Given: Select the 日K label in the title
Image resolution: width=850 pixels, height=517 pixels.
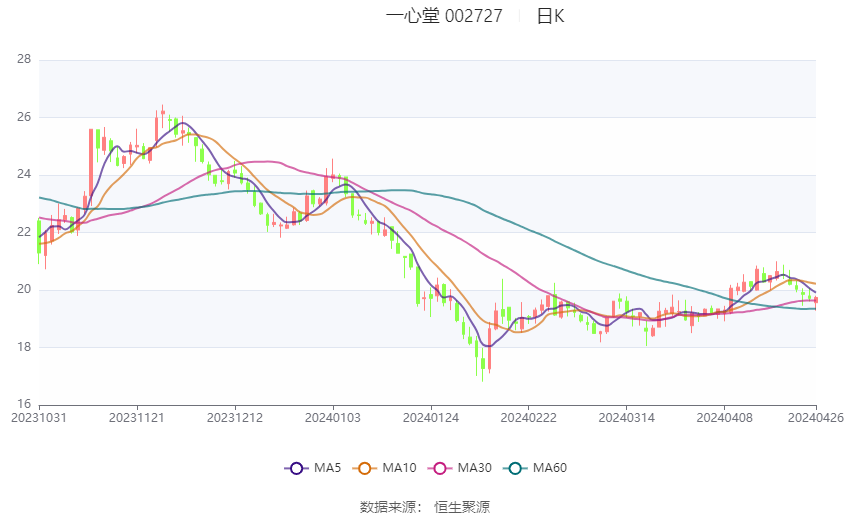Looking at the screenshot, I should [x=550, y=16].
